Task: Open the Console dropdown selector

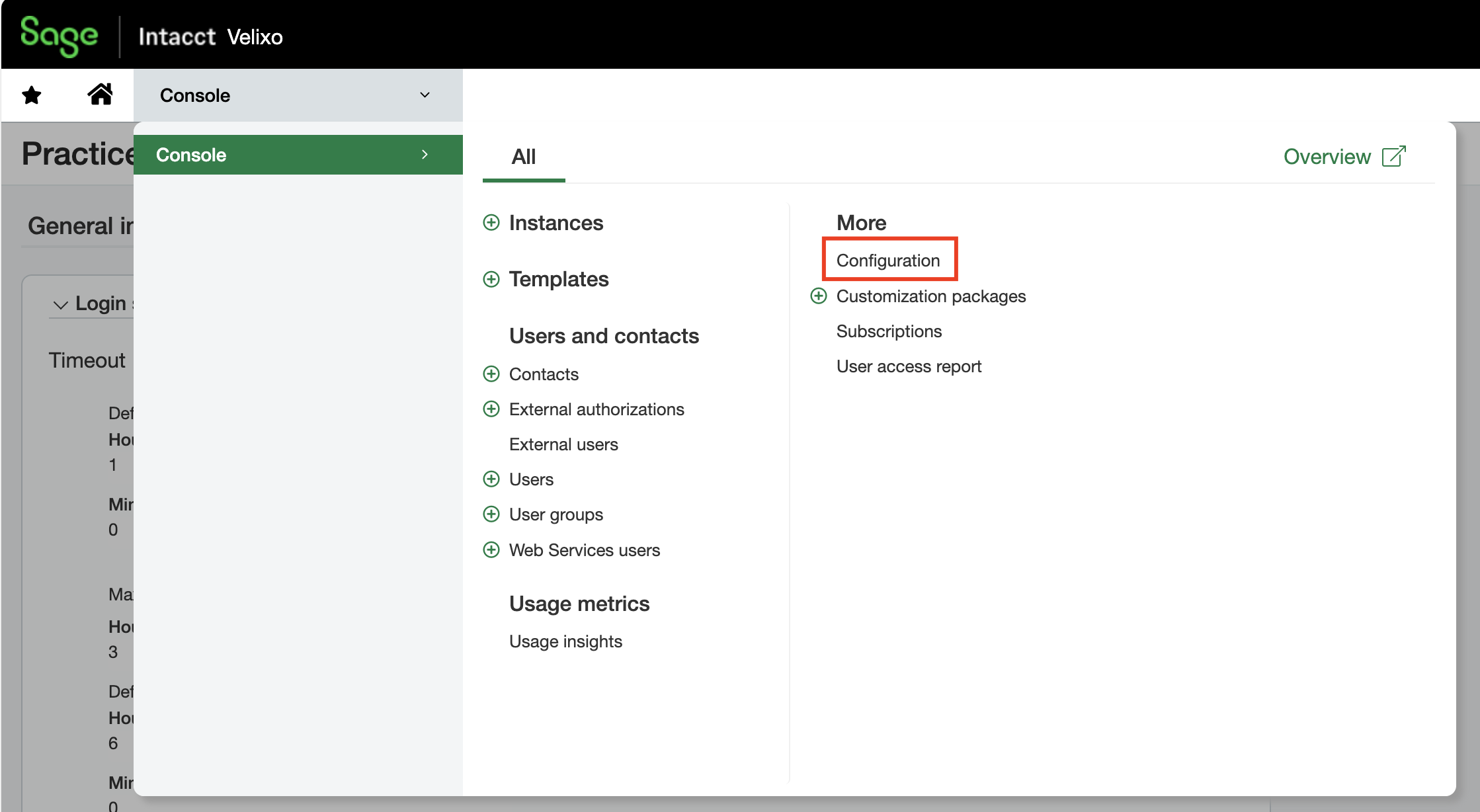Action: (x=298, y=95)
